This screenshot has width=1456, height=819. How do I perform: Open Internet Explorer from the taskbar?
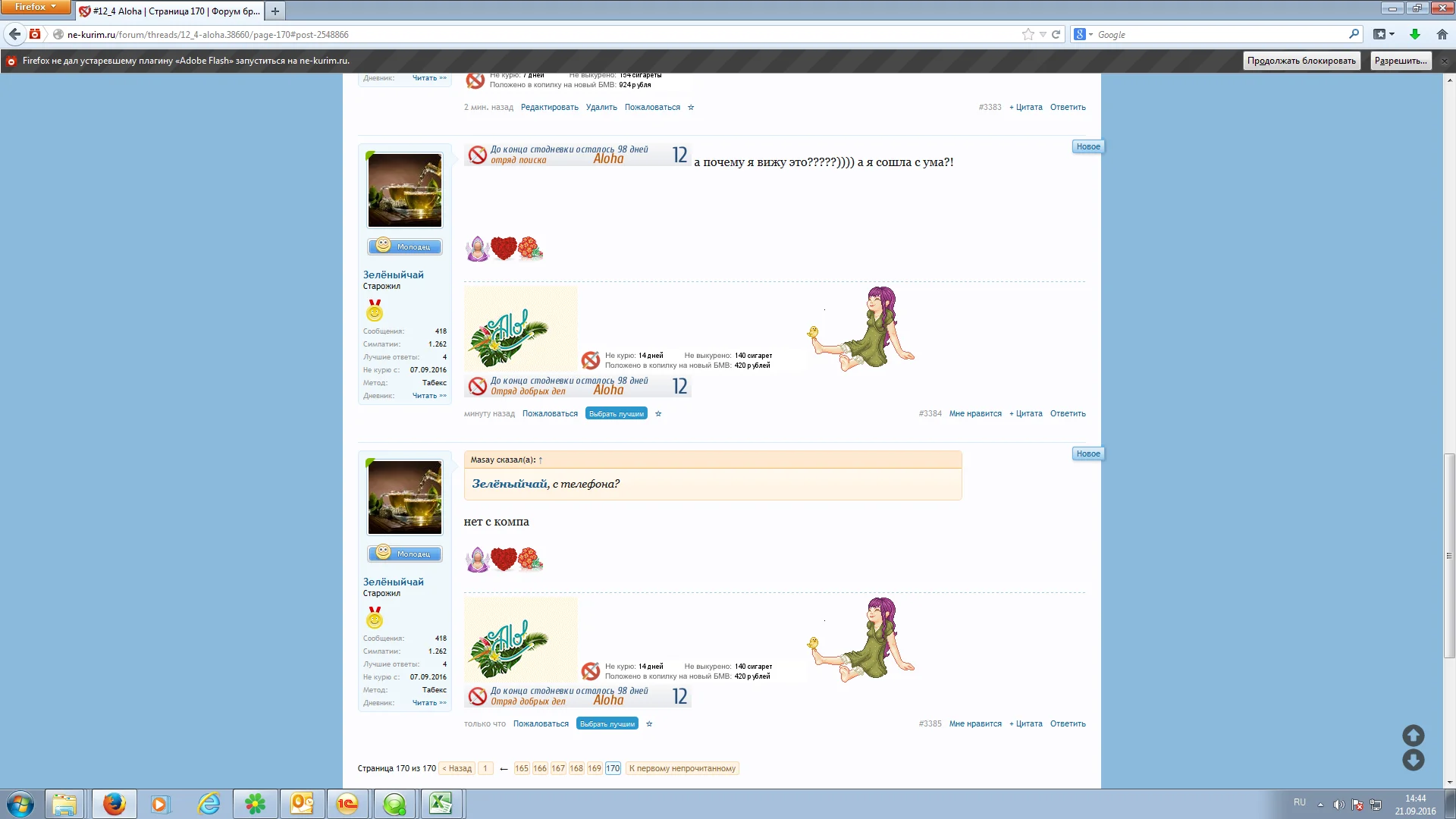tap(209, 804)
